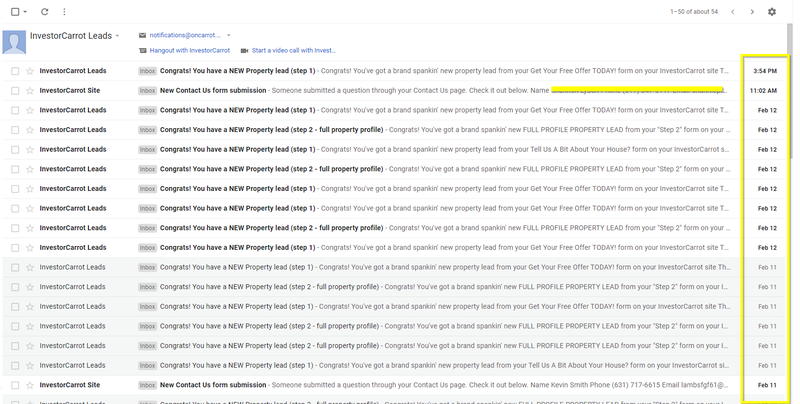Check the Feb 11 Tell Us A Bit email

coord(15,366)
